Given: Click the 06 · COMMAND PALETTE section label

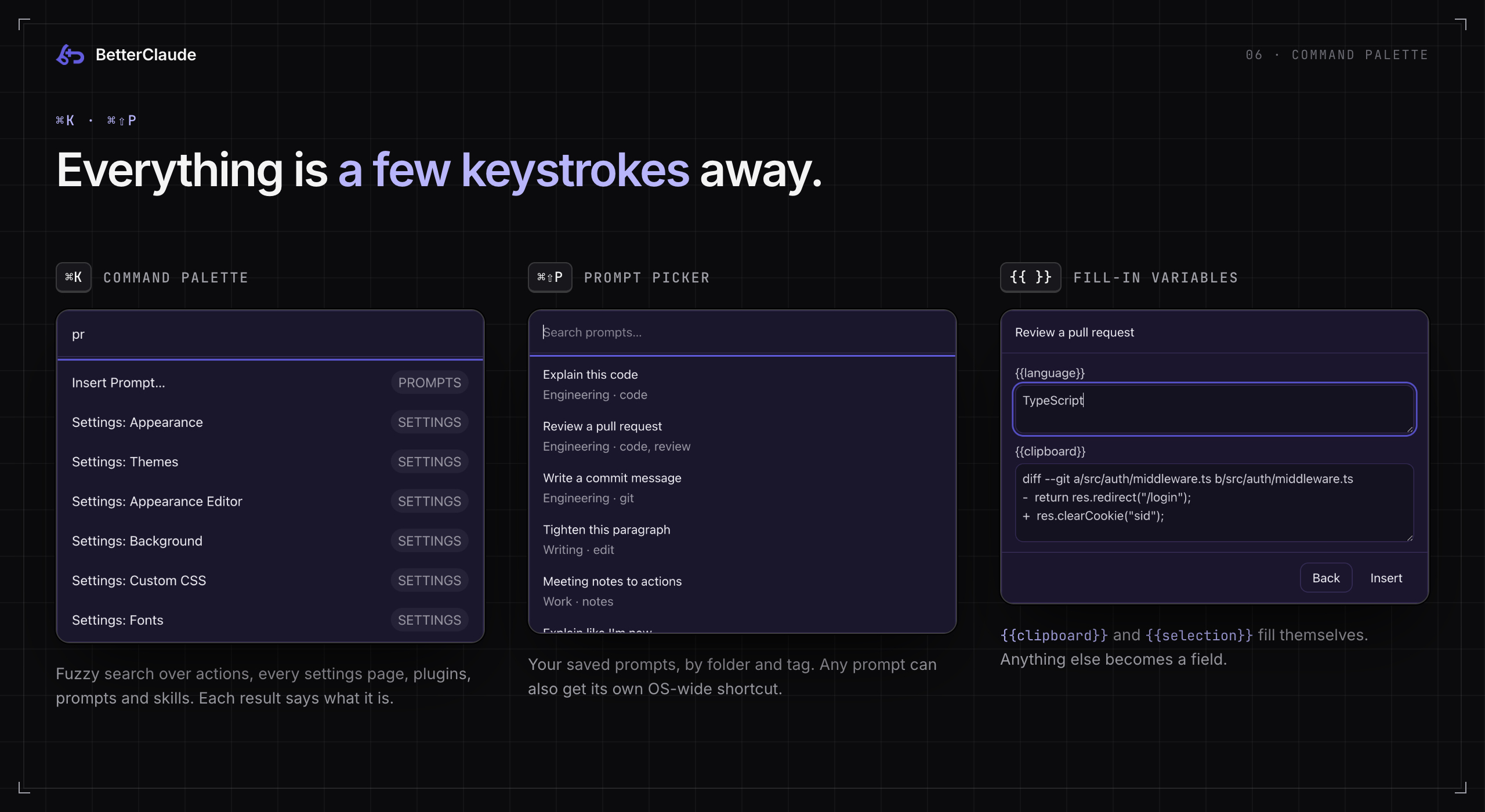Looking at the screenshot, I should tap(1336, 55).
